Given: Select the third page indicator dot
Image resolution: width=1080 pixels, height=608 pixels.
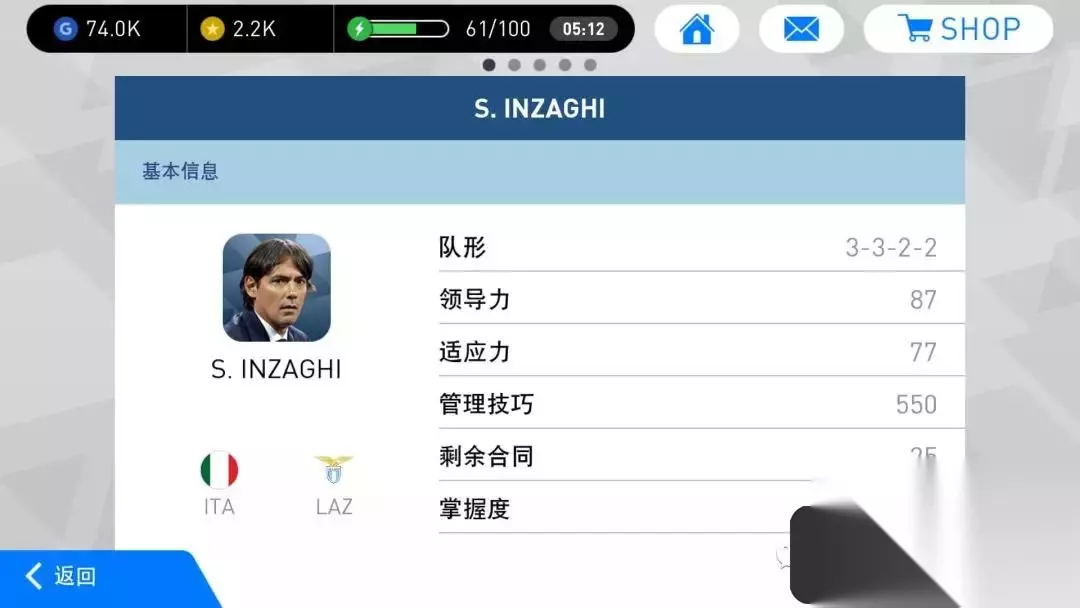Looking at the screenshot, I should (540, 65).
